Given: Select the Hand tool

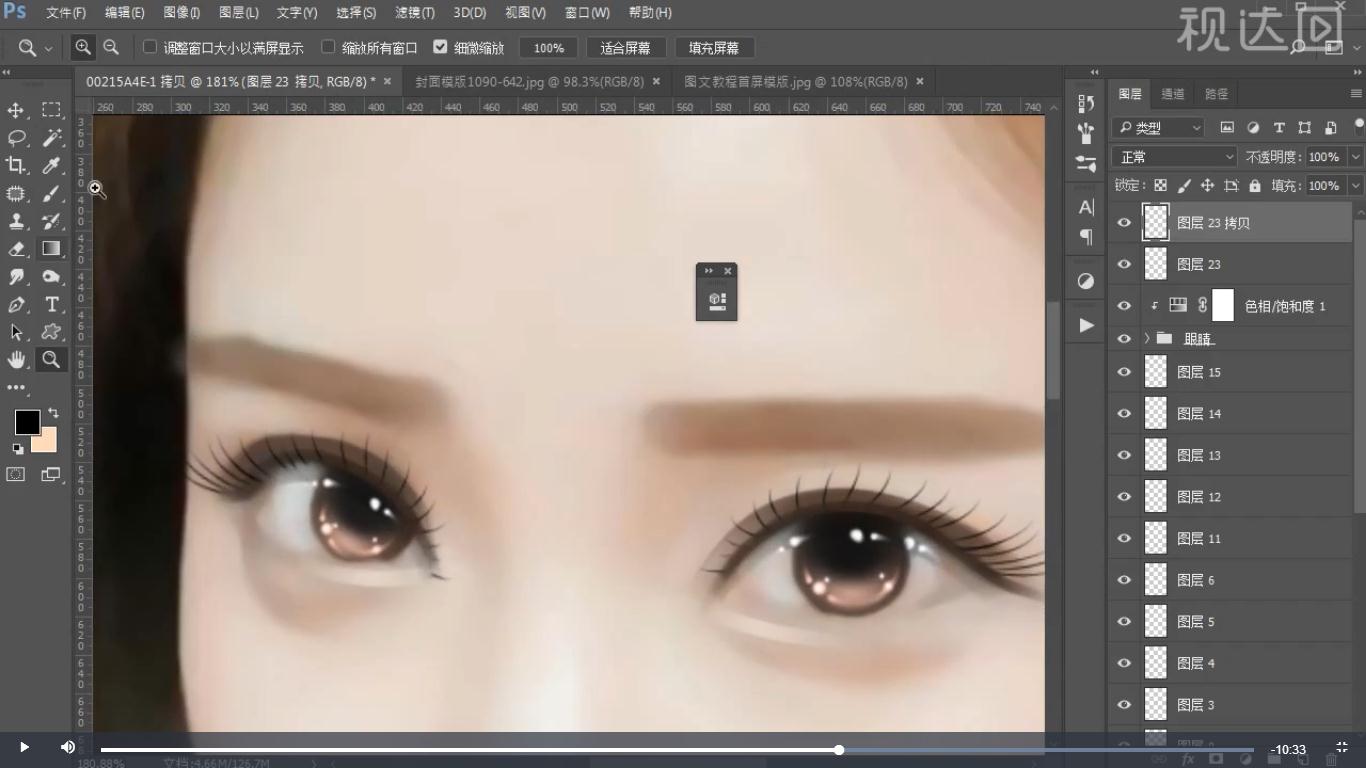Looking at the screenshot, I should click(x=16, y=360).
